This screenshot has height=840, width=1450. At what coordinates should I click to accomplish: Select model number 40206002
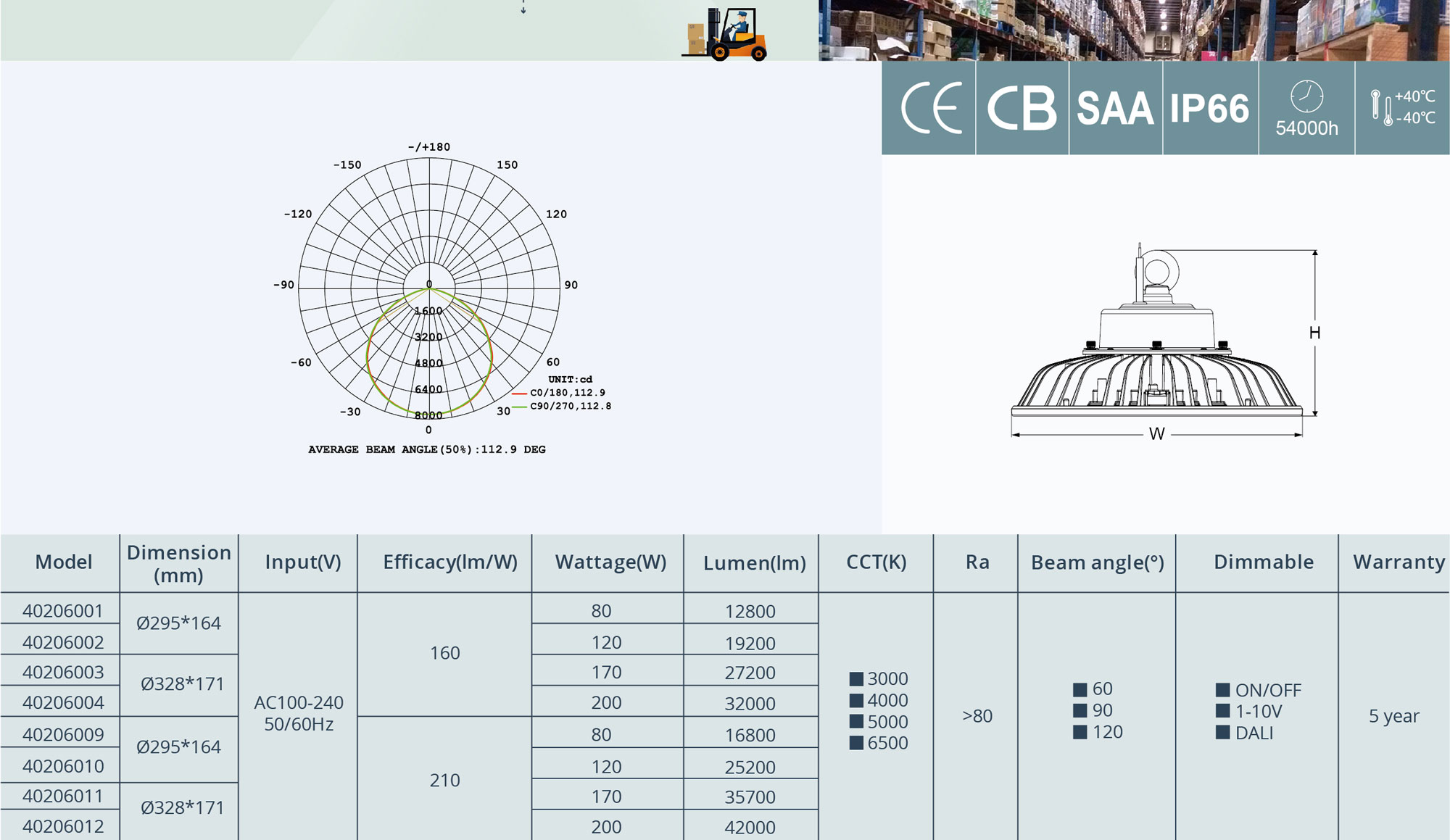[x=63, y=642]
